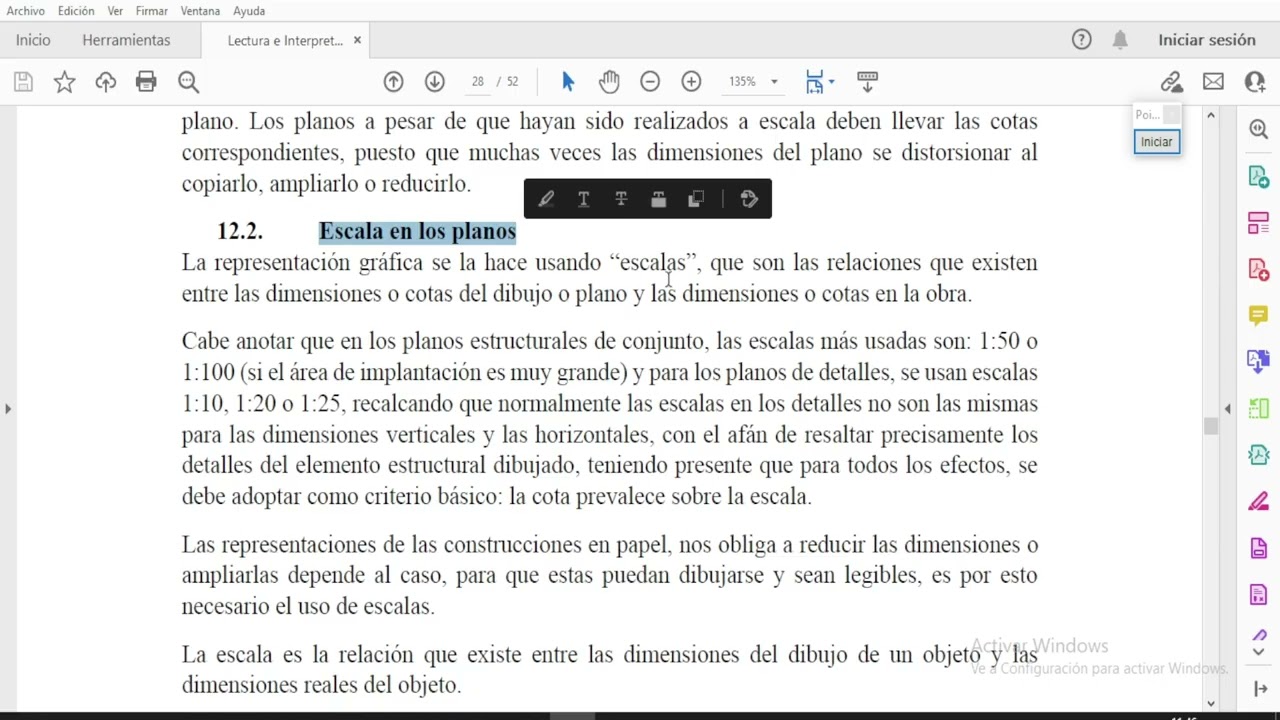Click the help question mark icon

[x=1081, y=40]
